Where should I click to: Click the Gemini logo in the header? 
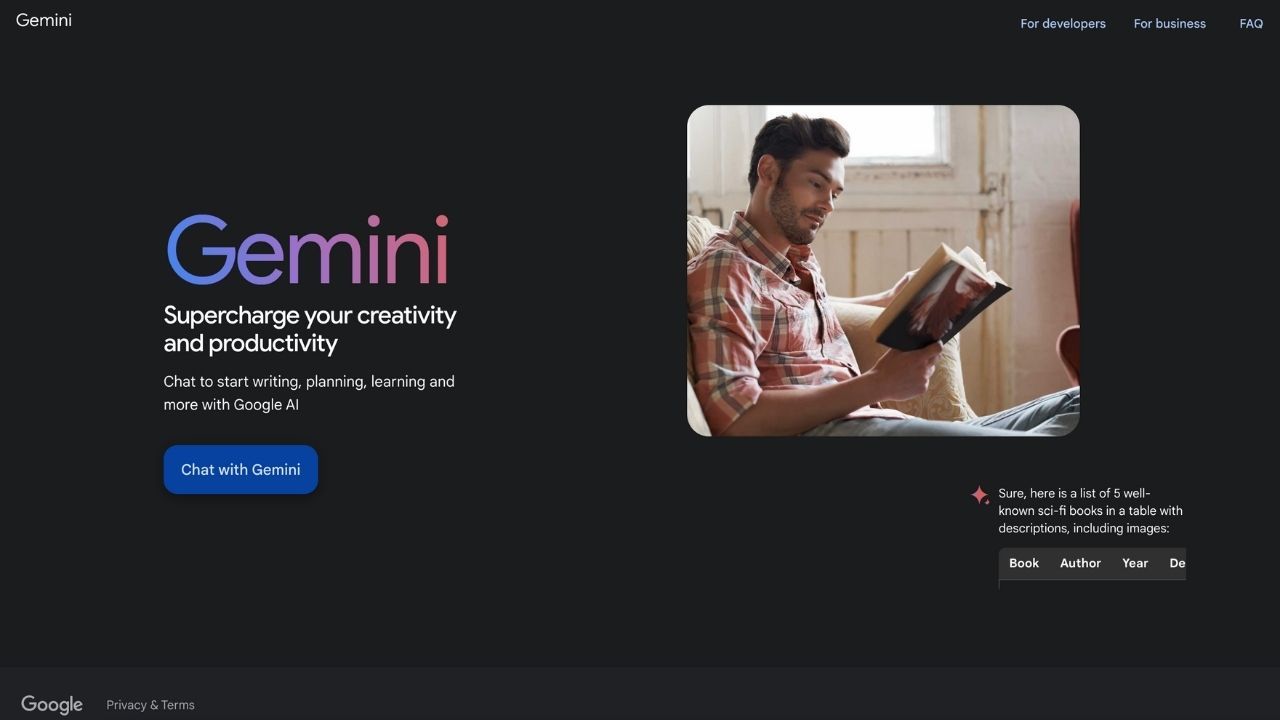44,20
